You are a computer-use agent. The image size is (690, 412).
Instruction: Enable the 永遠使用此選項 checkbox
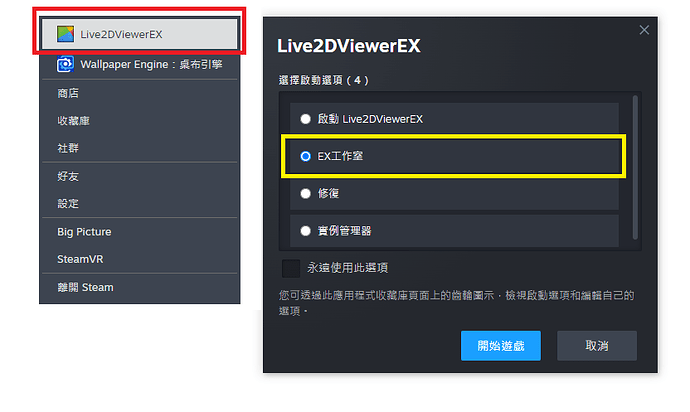tap(291, 268)
